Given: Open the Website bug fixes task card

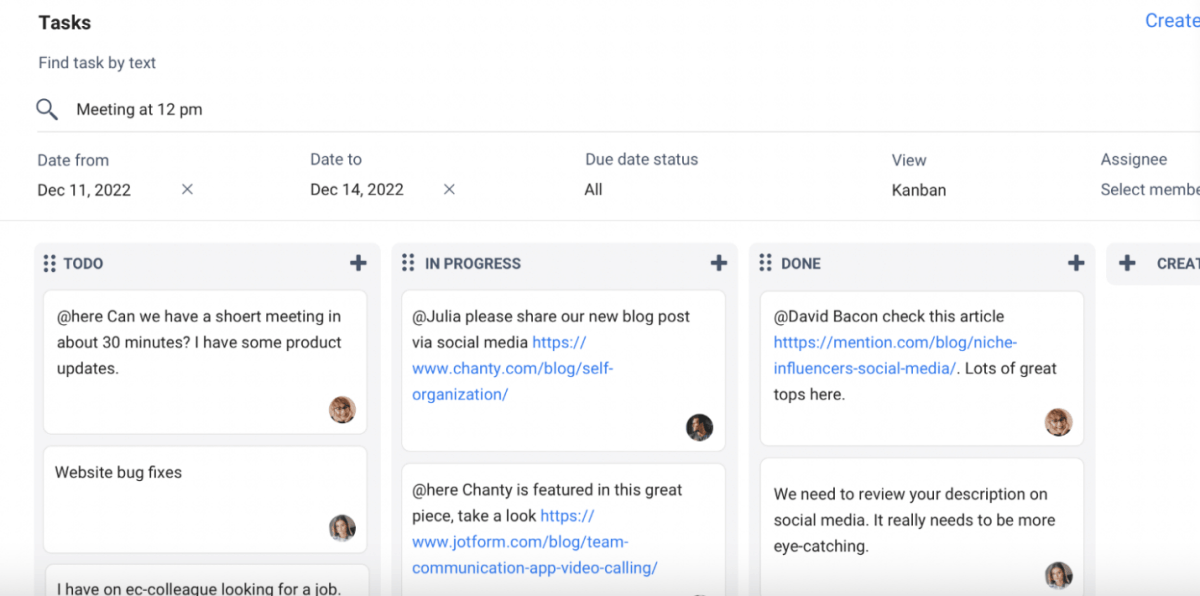Looking at the screenshot, I should click(205, 499).
